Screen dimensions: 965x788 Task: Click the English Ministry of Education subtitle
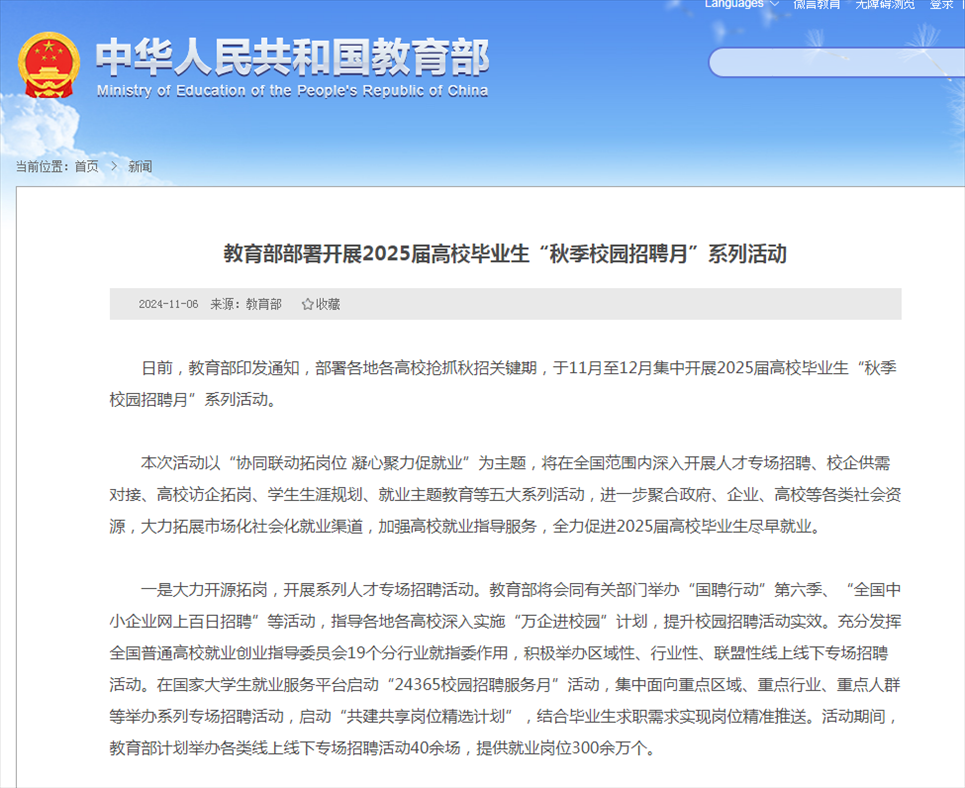tap(292, 91)
